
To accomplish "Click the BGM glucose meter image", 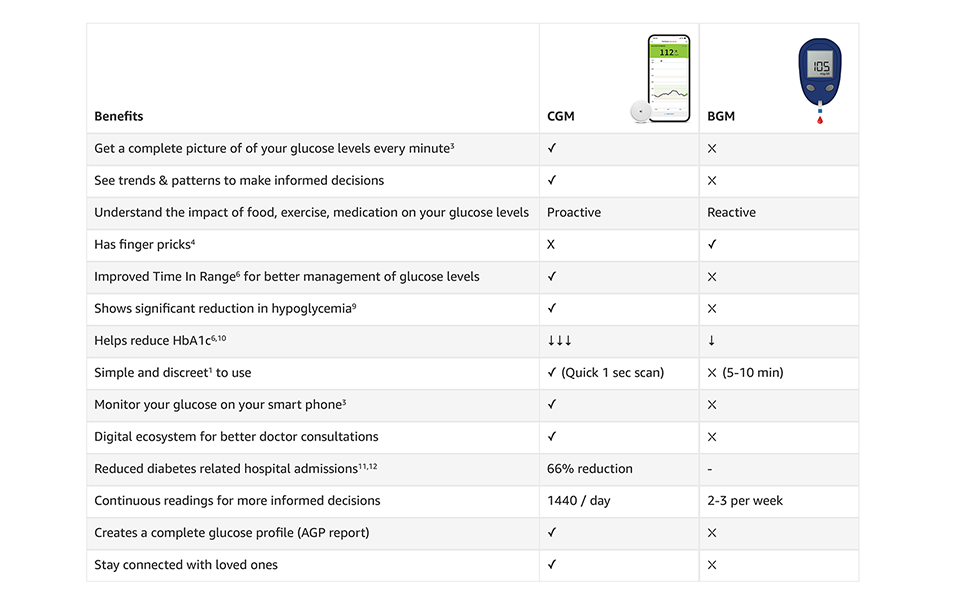I will point(819,72).
